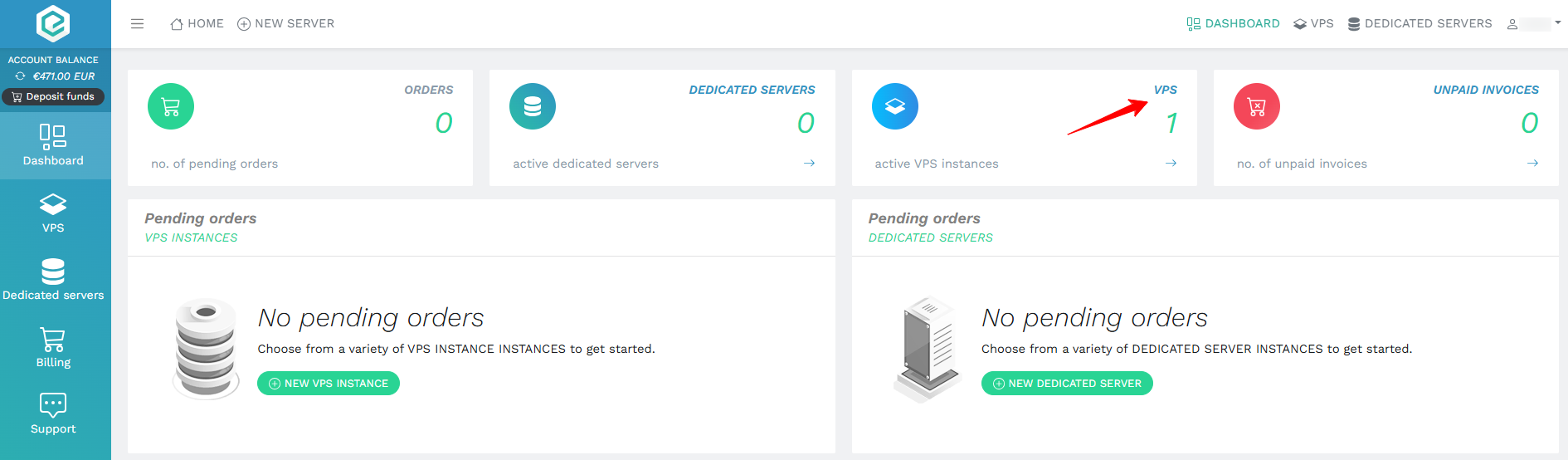This screenshot has height=460, width=1568.
Task: Click the red Unpaid Invoices cart icon
Action: 1257,106
